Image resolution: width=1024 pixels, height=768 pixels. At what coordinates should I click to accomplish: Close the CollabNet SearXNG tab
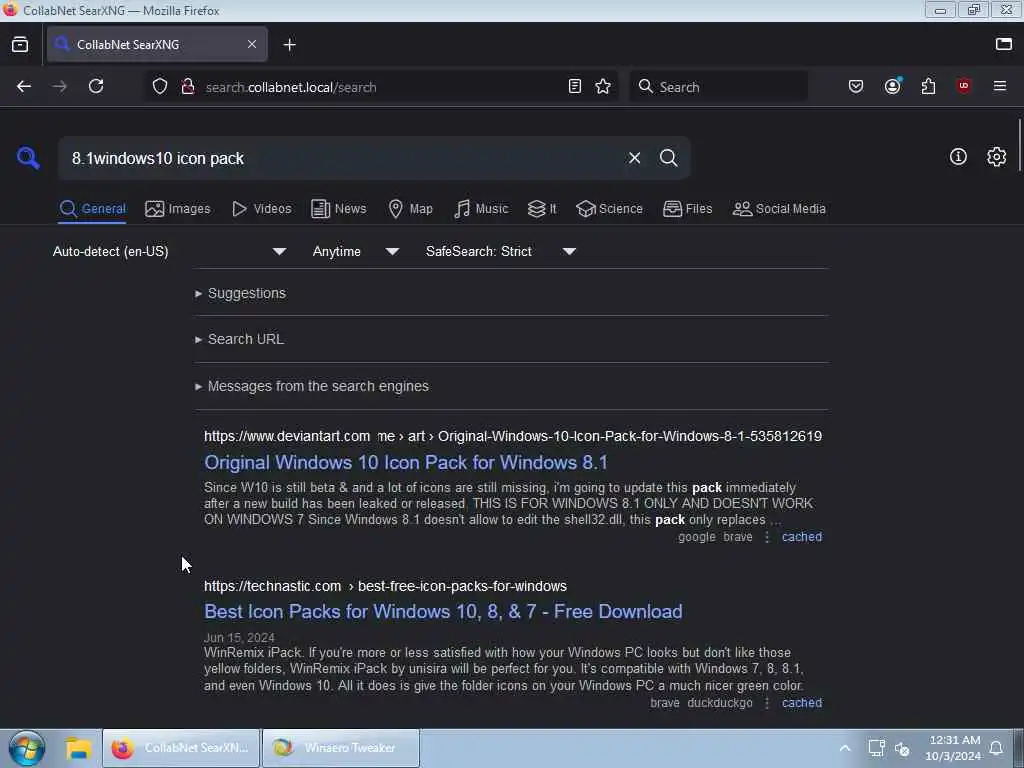(x=252, y=44)
